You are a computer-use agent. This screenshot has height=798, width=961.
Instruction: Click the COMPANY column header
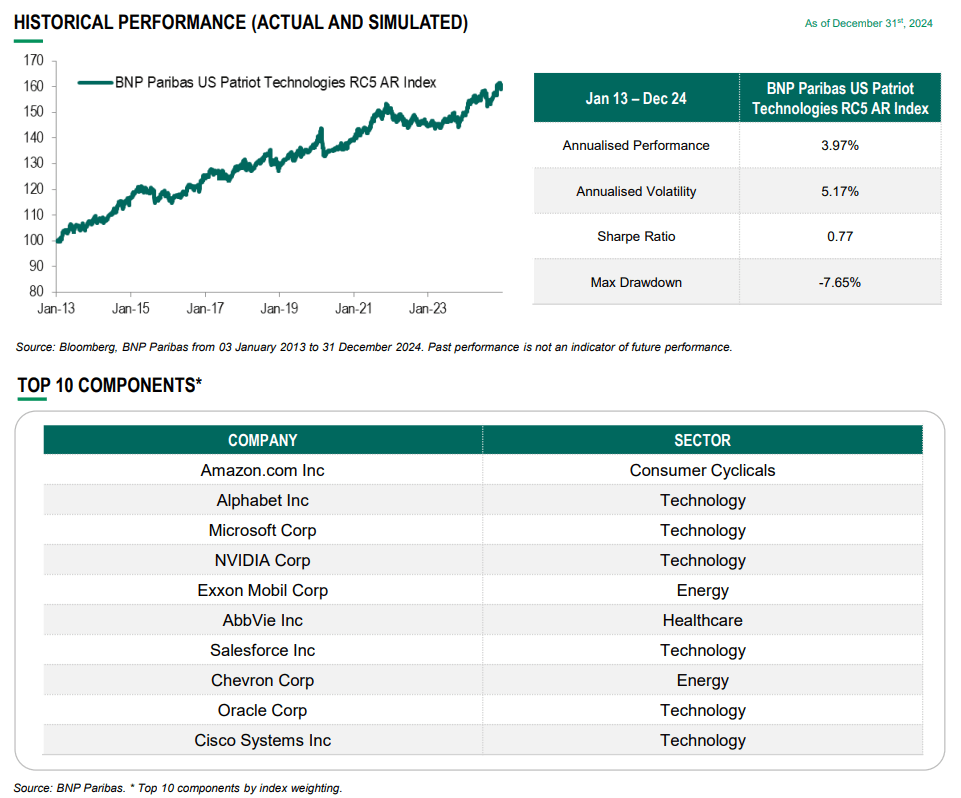(x=262, y=440)
